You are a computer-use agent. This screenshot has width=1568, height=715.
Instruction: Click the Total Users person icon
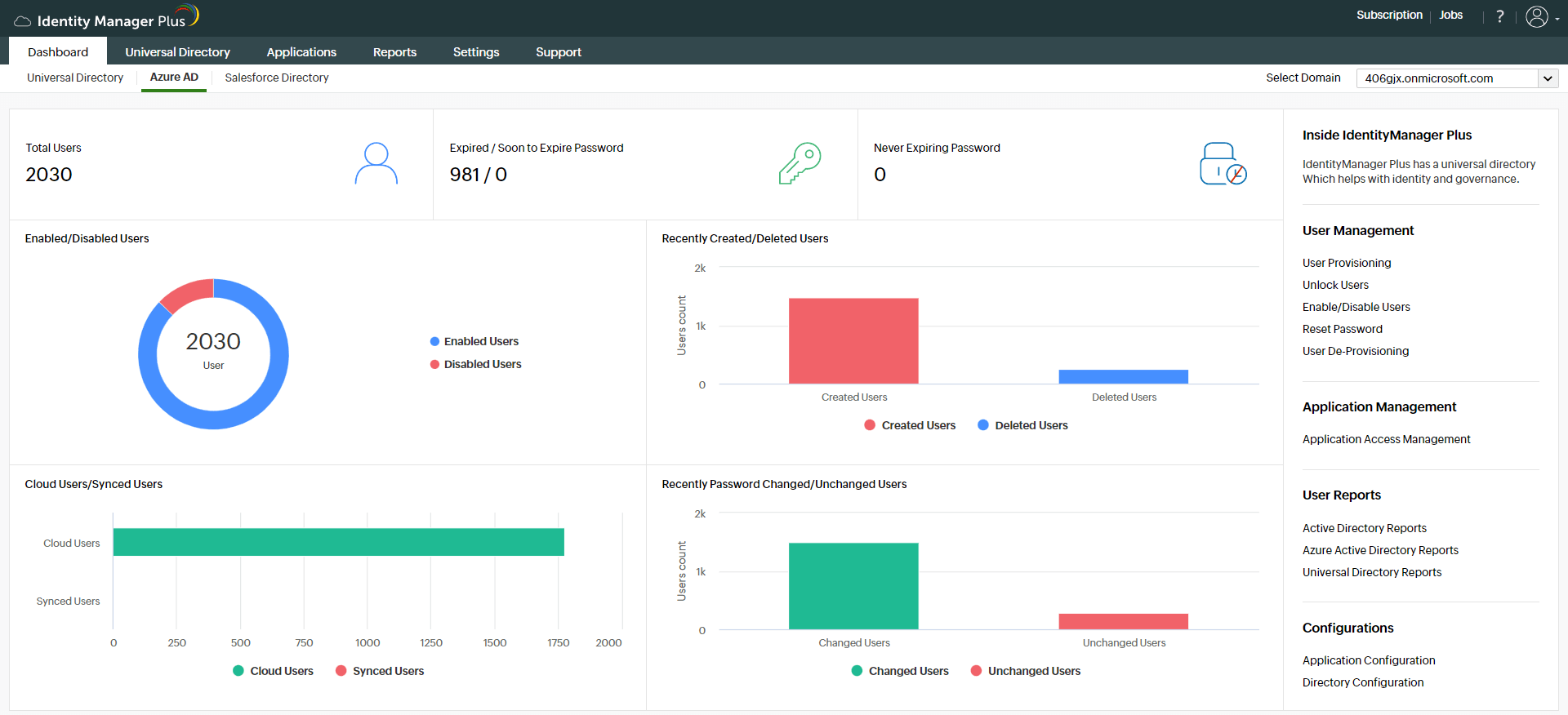click(x=376, y=164)
